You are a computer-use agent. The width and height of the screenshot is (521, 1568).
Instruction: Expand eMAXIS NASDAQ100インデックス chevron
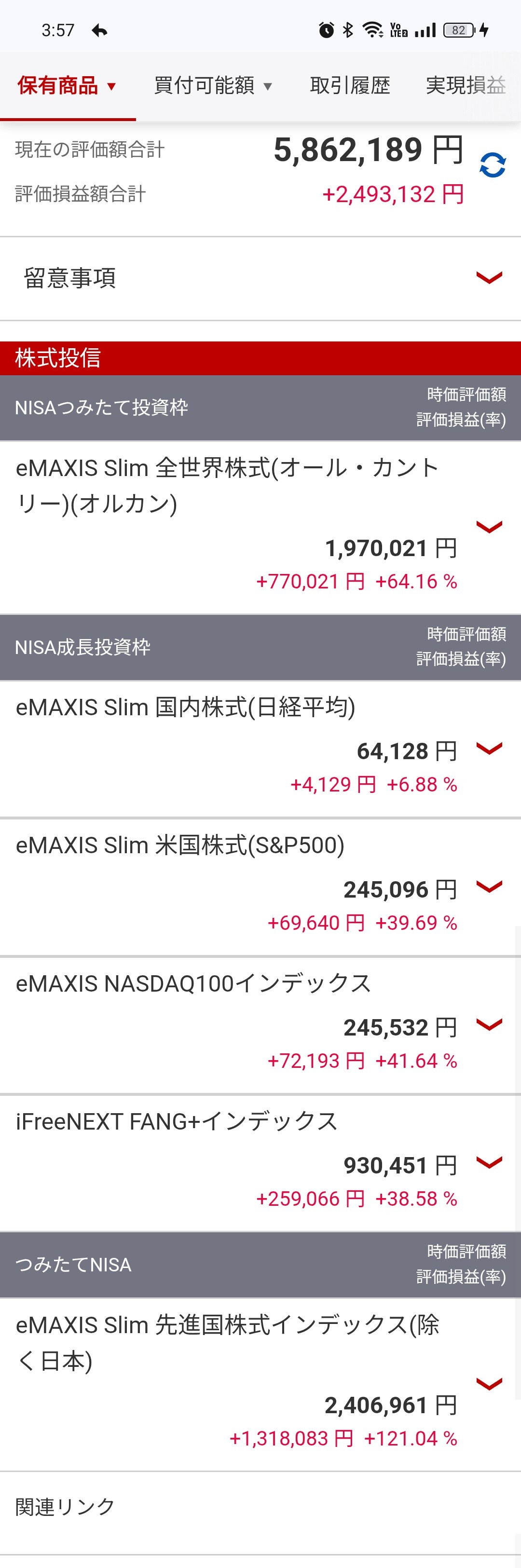[x=489, y=1024]
